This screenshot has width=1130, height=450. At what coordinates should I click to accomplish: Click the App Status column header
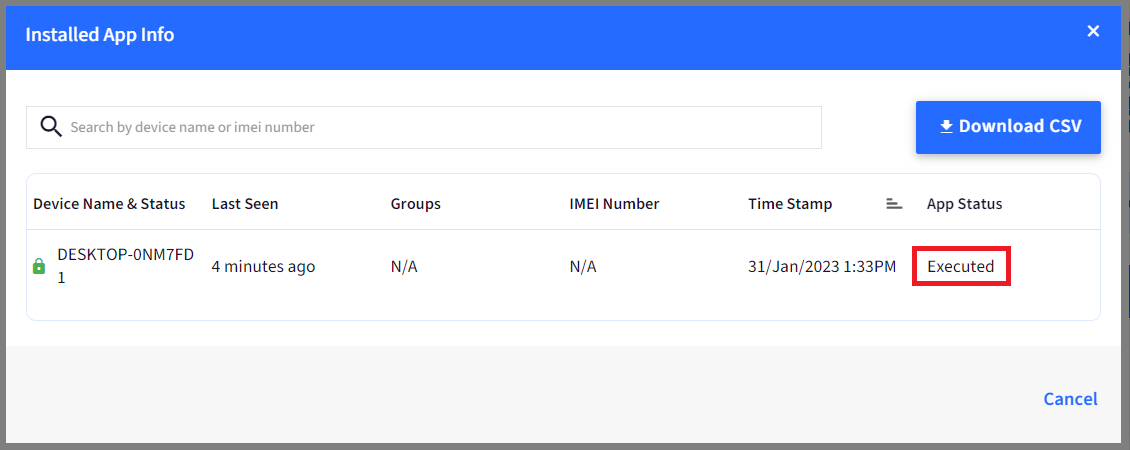click(x=964, y=204)
